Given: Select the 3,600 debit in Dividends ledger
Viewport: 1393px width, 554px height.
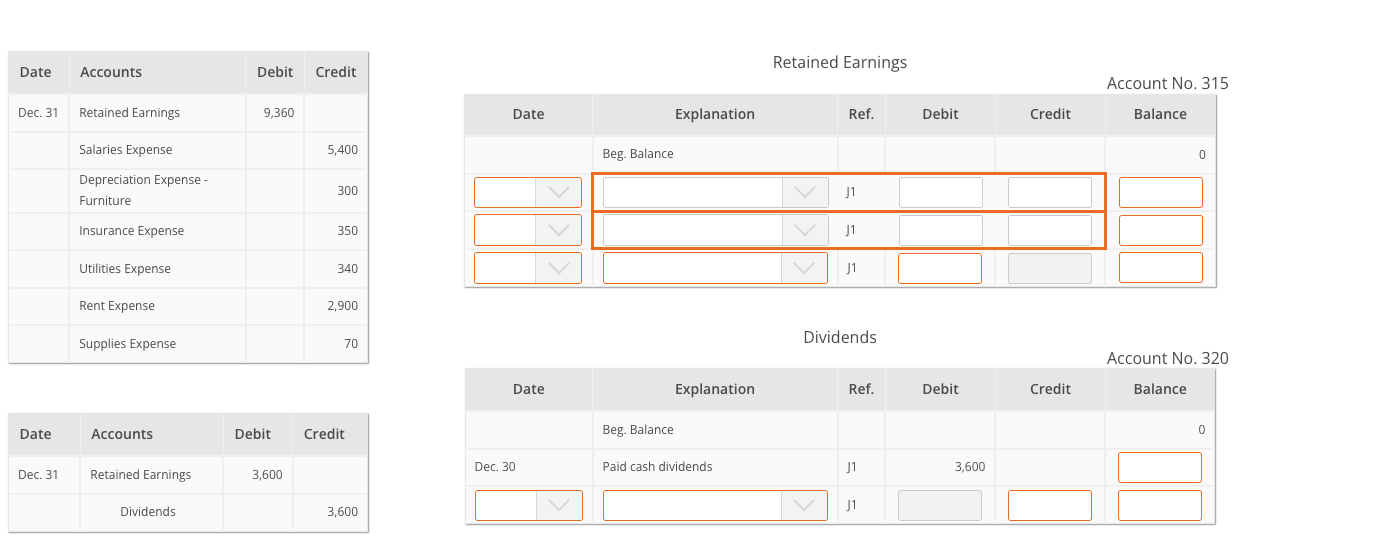Looking at the screenshot, I should [x=970, y=467].
